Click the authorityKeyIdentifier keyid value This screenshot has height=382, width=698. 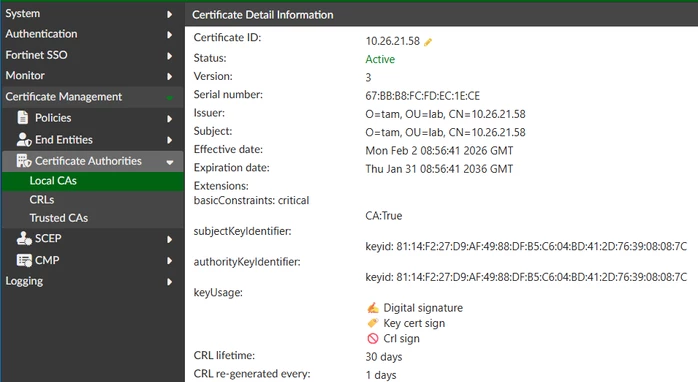(526, 277)
